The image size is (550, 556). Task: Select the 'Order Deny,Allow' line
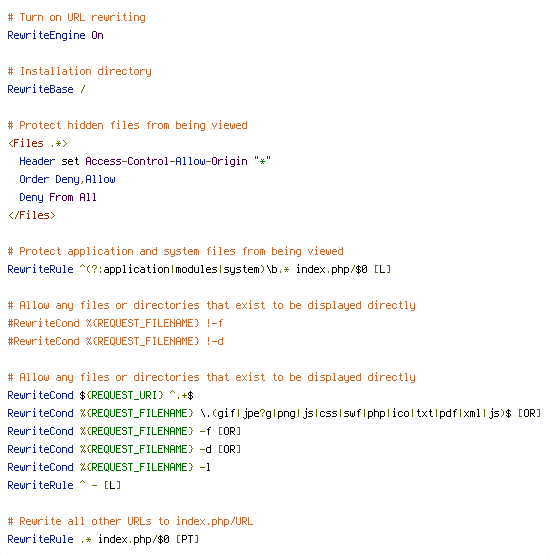(x=67, y=179)
